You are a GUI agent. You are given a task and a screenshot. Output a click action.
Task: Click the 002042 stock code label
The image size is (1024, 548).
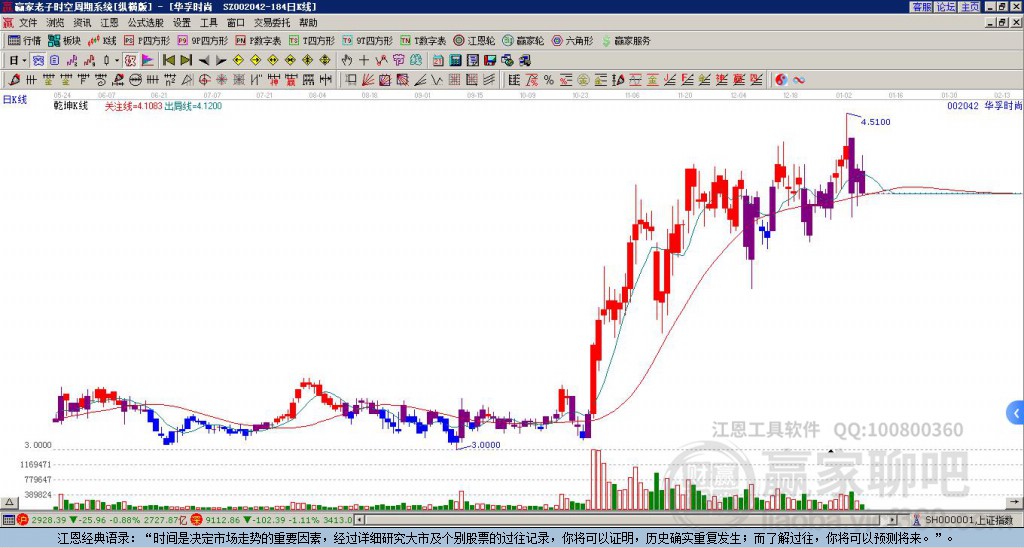click(963, 105)
